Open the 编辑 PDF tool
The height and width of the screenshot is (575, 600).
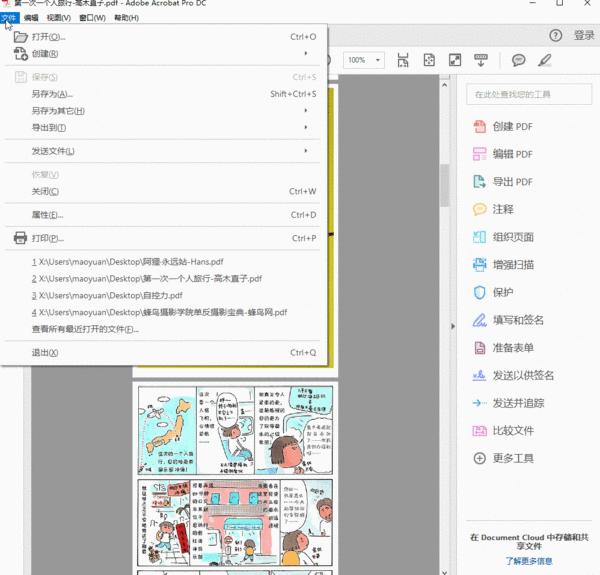pos(503,154)
